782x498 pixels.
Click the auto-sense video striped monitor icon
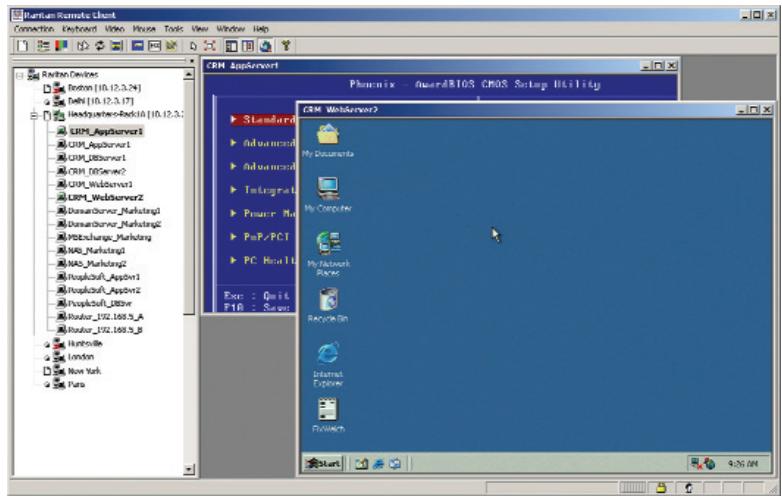tap(117, 46)
